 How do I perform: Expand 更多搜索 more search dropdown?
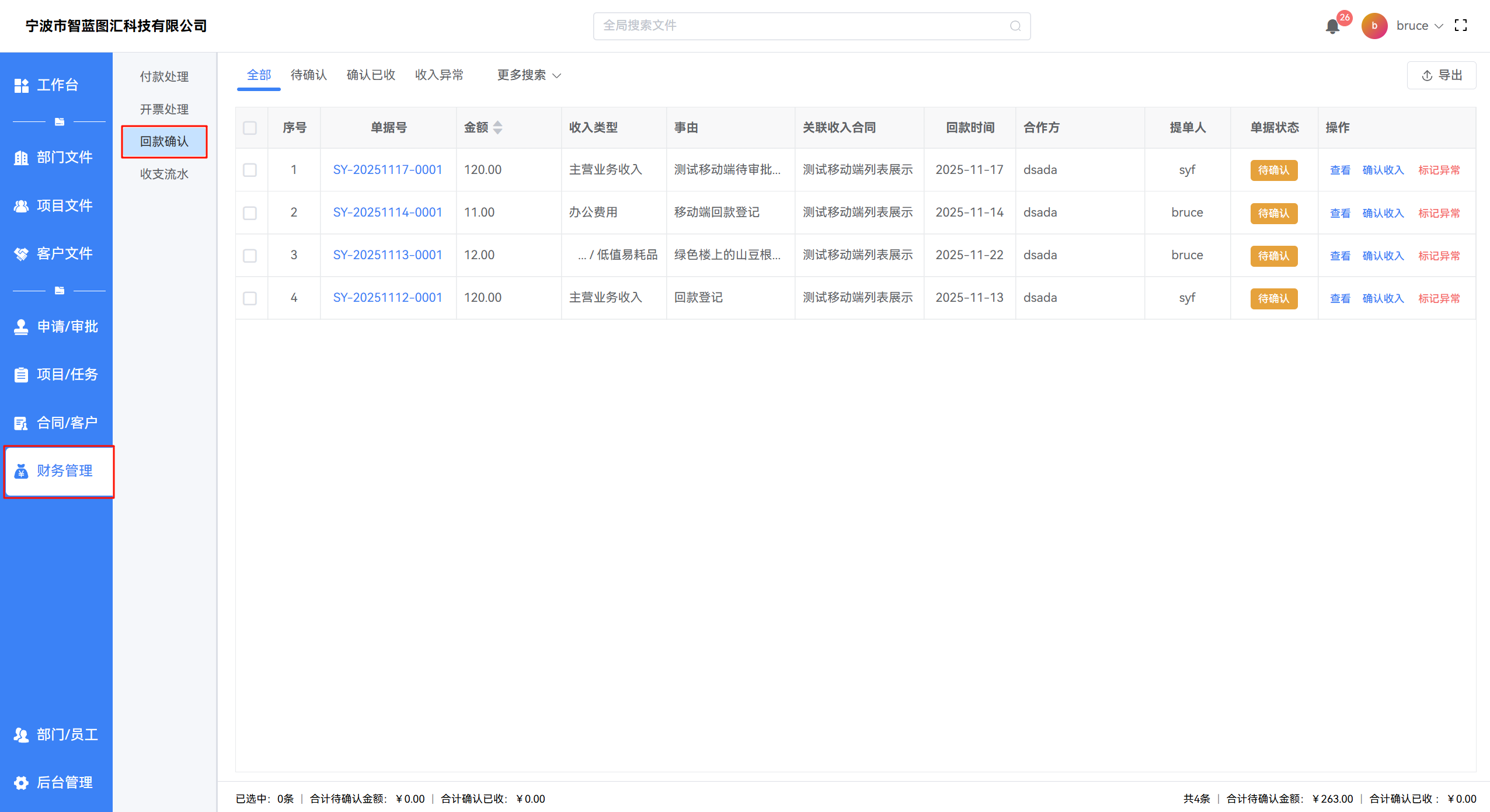click(x=528, y=75)
